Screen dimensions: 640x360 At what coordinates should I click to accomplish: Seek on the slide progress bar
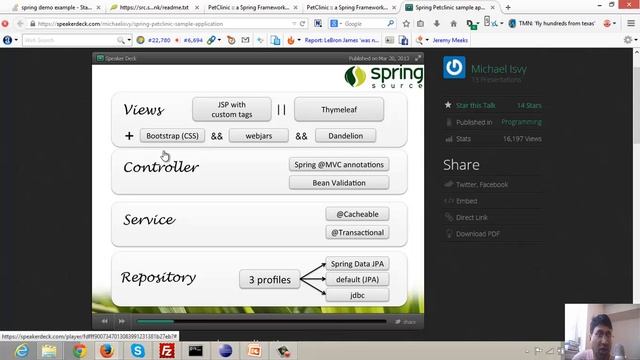(x=261, y=322)
